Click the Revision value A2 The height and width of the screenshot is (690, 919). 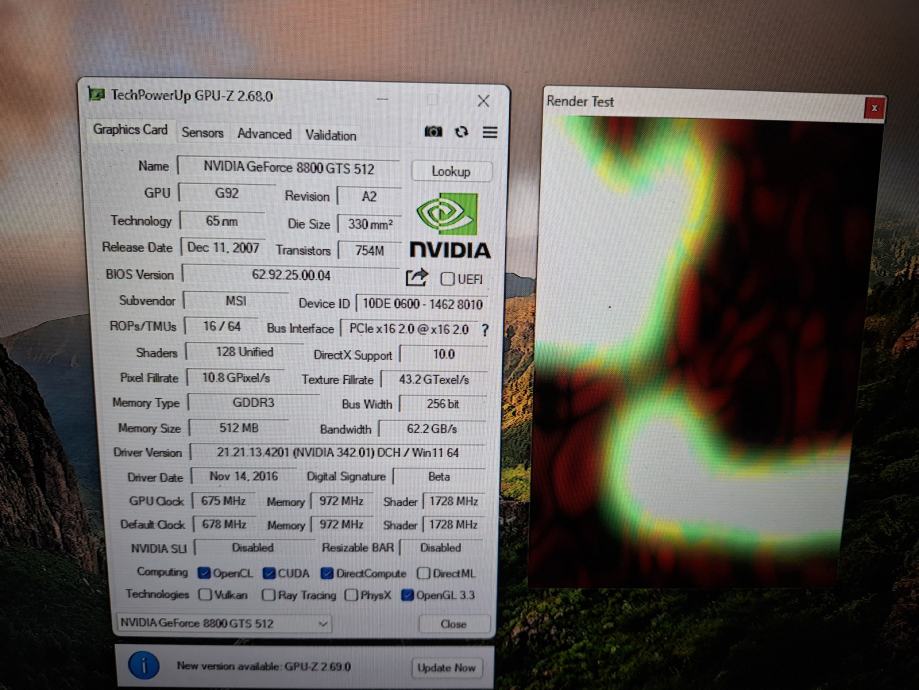coord(369,196)
